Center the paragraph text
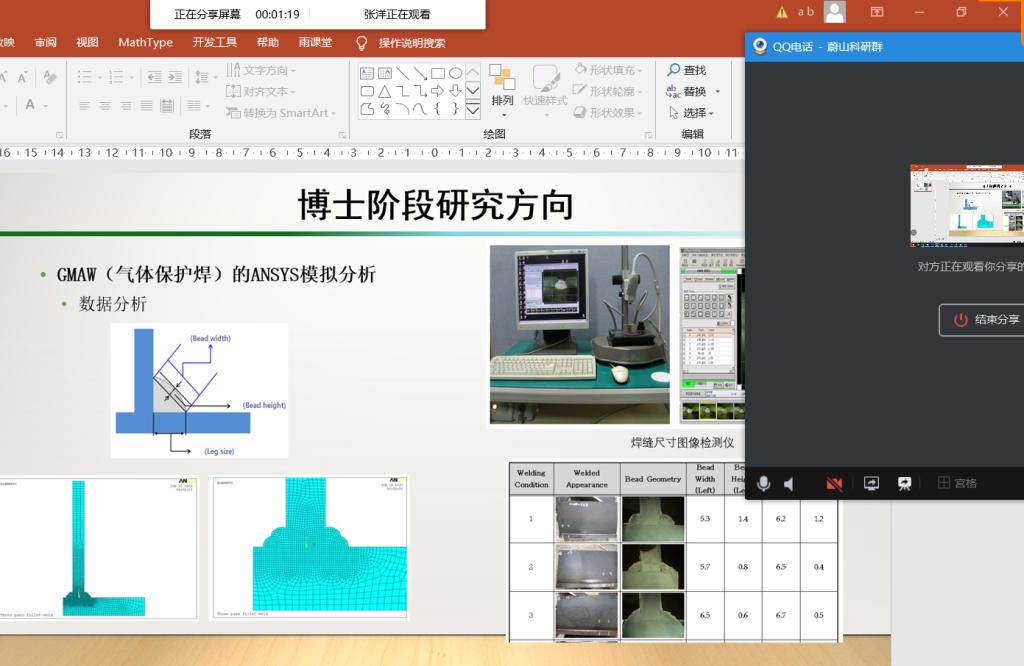1024x666 pixels. [x=105, y=105]
